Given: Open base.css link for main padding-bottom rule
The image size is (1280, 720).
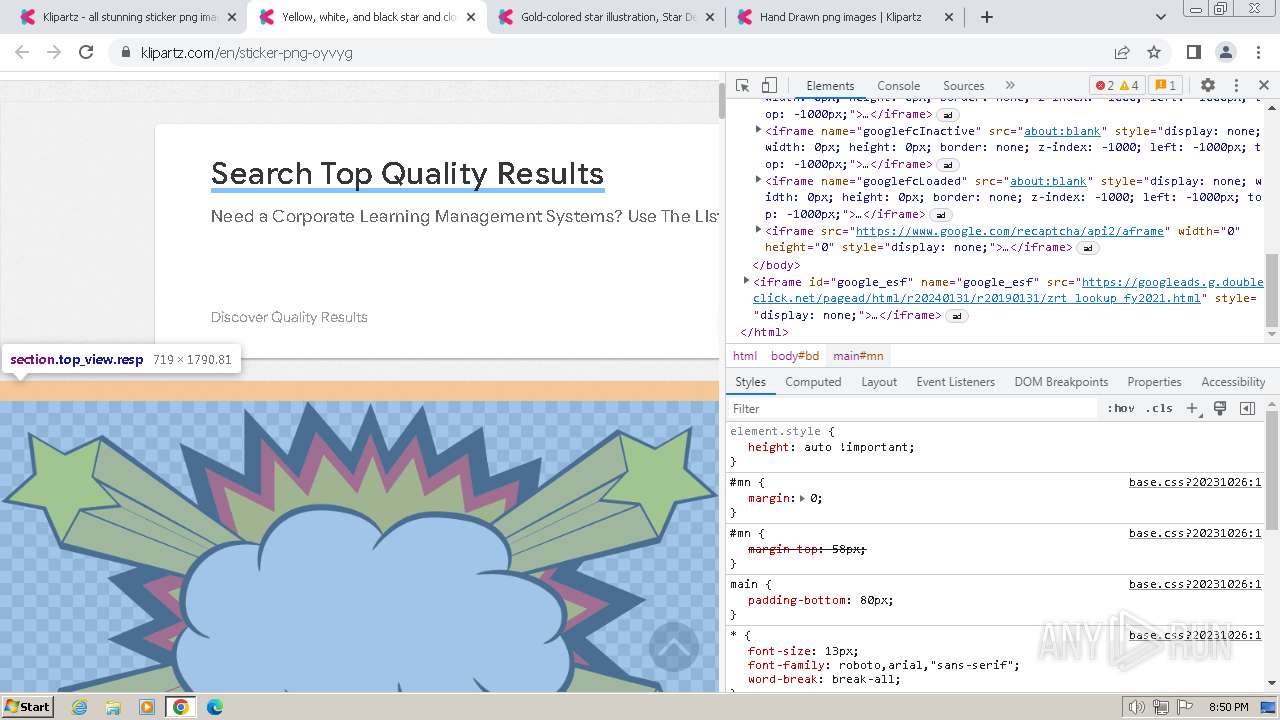Looking at the screenshot, I should pos(1195,584).
